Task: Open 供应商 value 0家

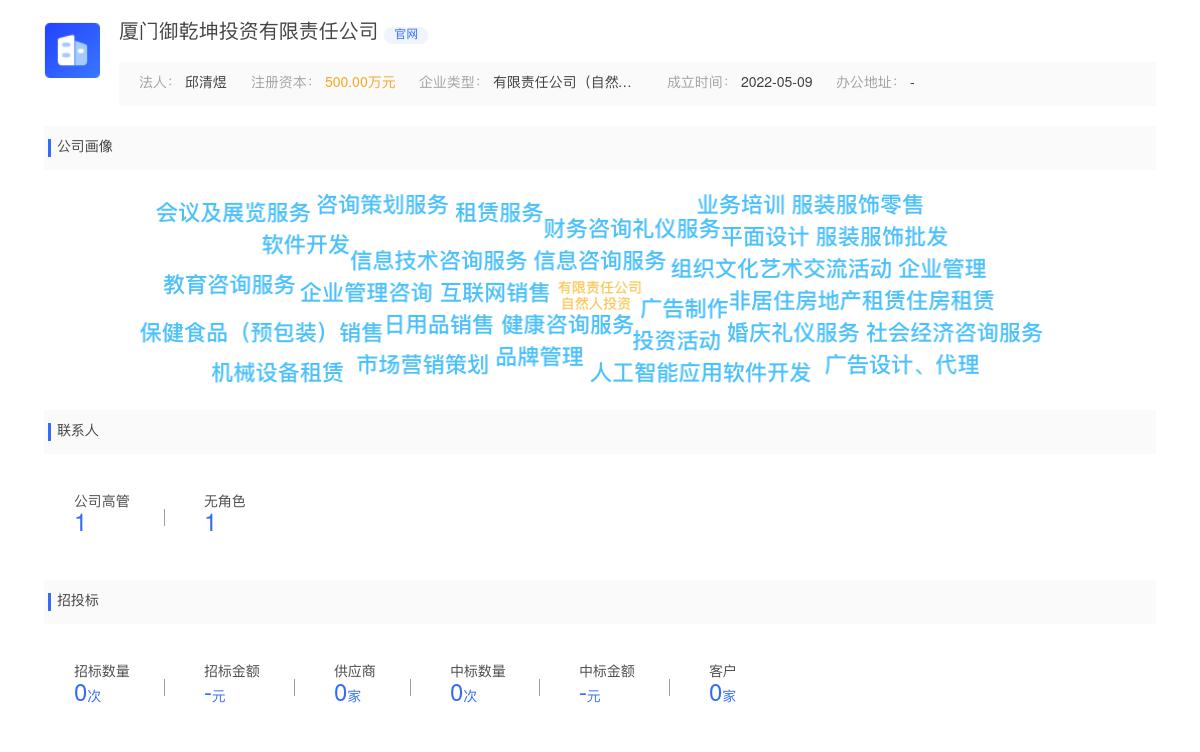Action: click(x=347, y=694)
